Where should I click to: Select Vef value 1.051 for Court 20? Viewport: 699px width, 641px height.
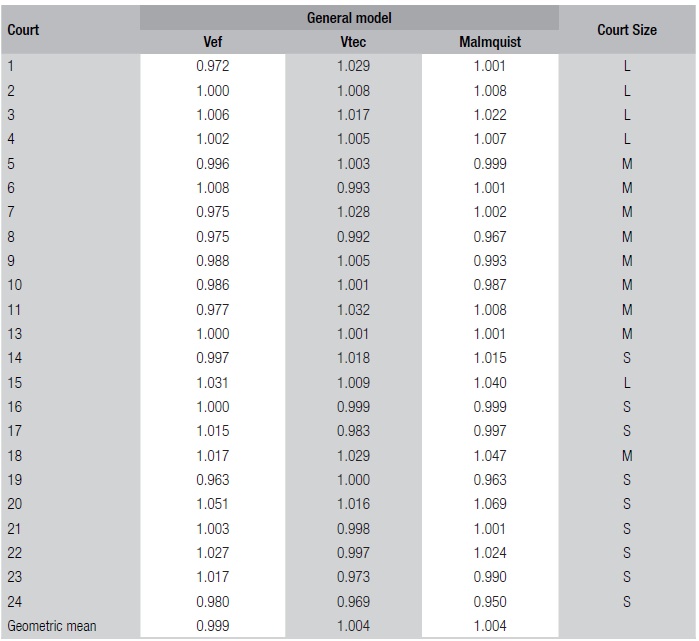pos(213,504)
